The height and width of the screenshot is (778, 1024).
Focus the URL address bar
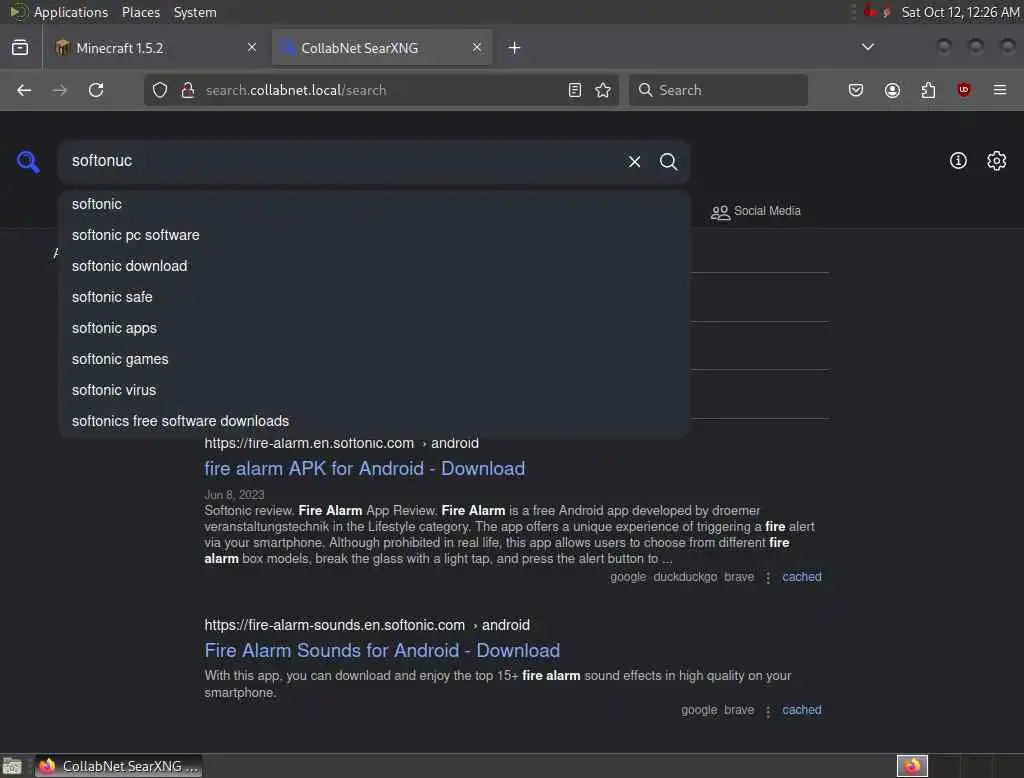tap(382, 90)
